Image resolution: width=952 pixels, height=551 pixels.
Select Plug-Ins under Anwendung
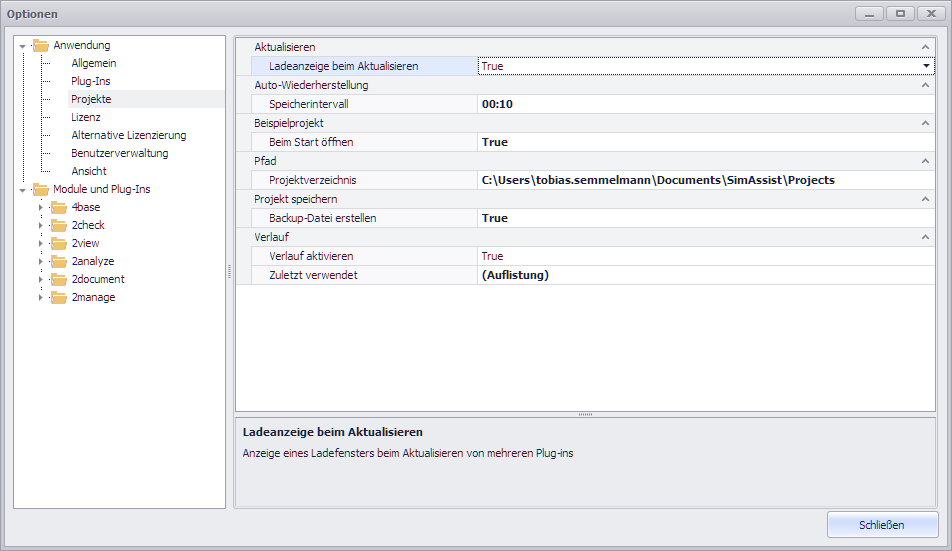click(90, 81)
